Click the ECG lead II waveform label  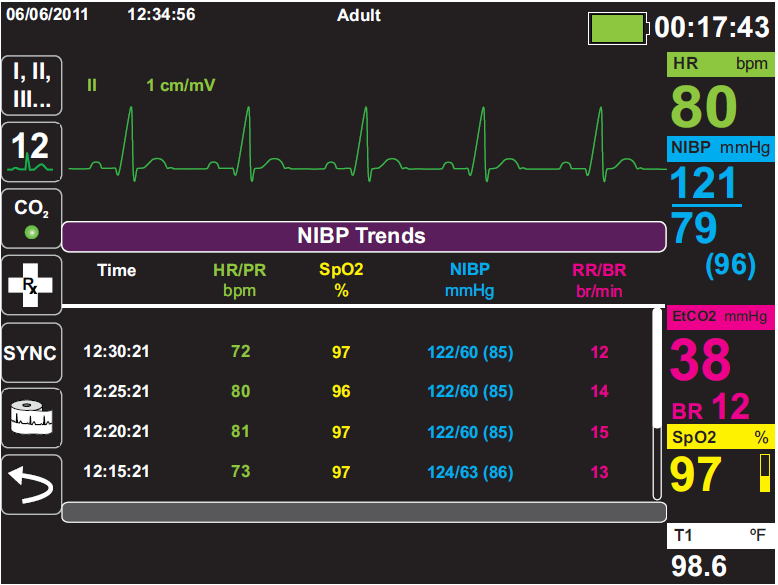(x=92, y=85)
